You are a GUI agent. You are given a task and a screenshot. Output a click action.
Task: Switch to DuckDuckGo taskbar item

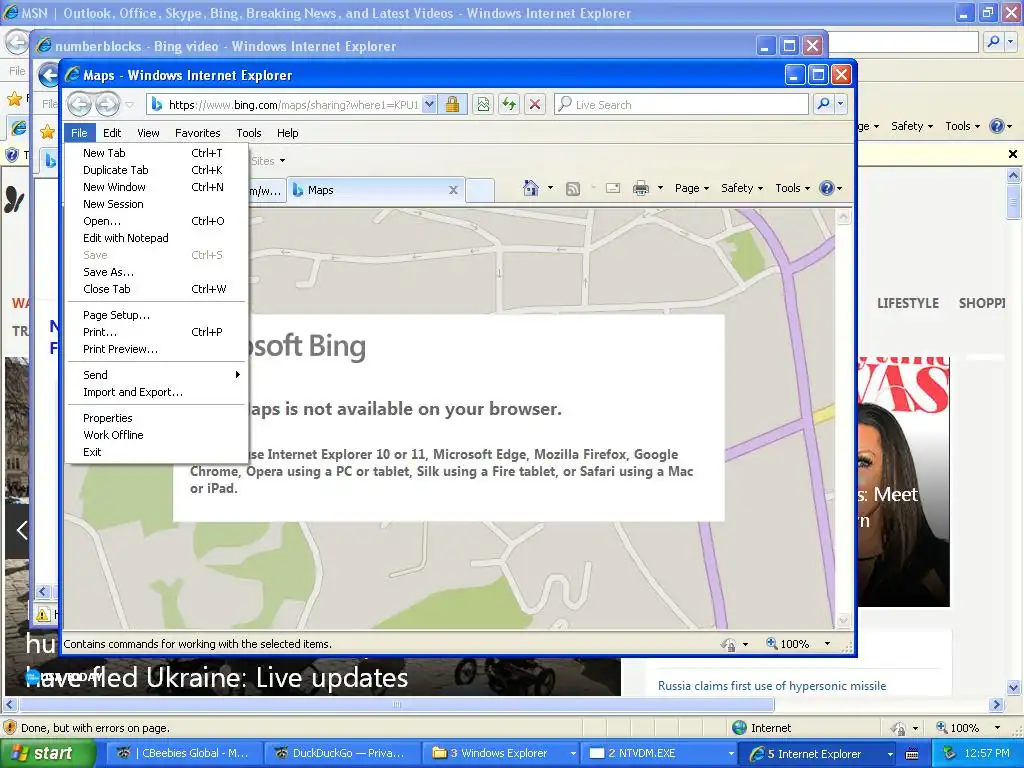click(x=340, y=753)
